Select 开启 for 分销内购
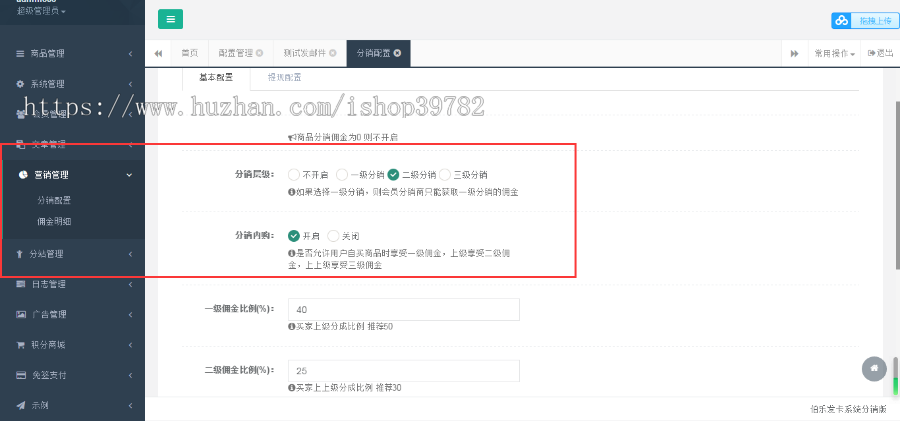900x421 pixels. coord(294,235)
